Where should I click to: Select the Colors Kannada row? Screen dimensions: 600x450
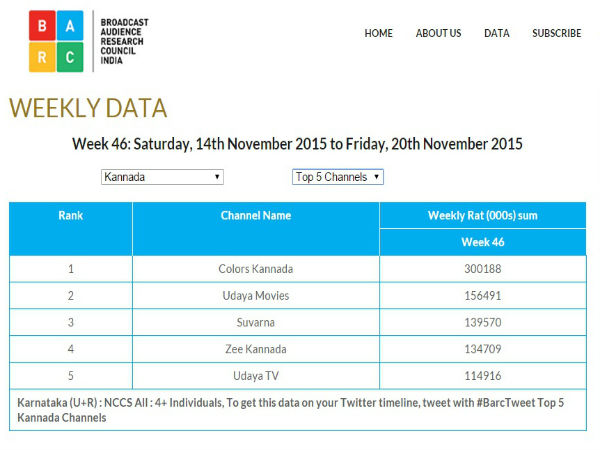pos(255,268)
